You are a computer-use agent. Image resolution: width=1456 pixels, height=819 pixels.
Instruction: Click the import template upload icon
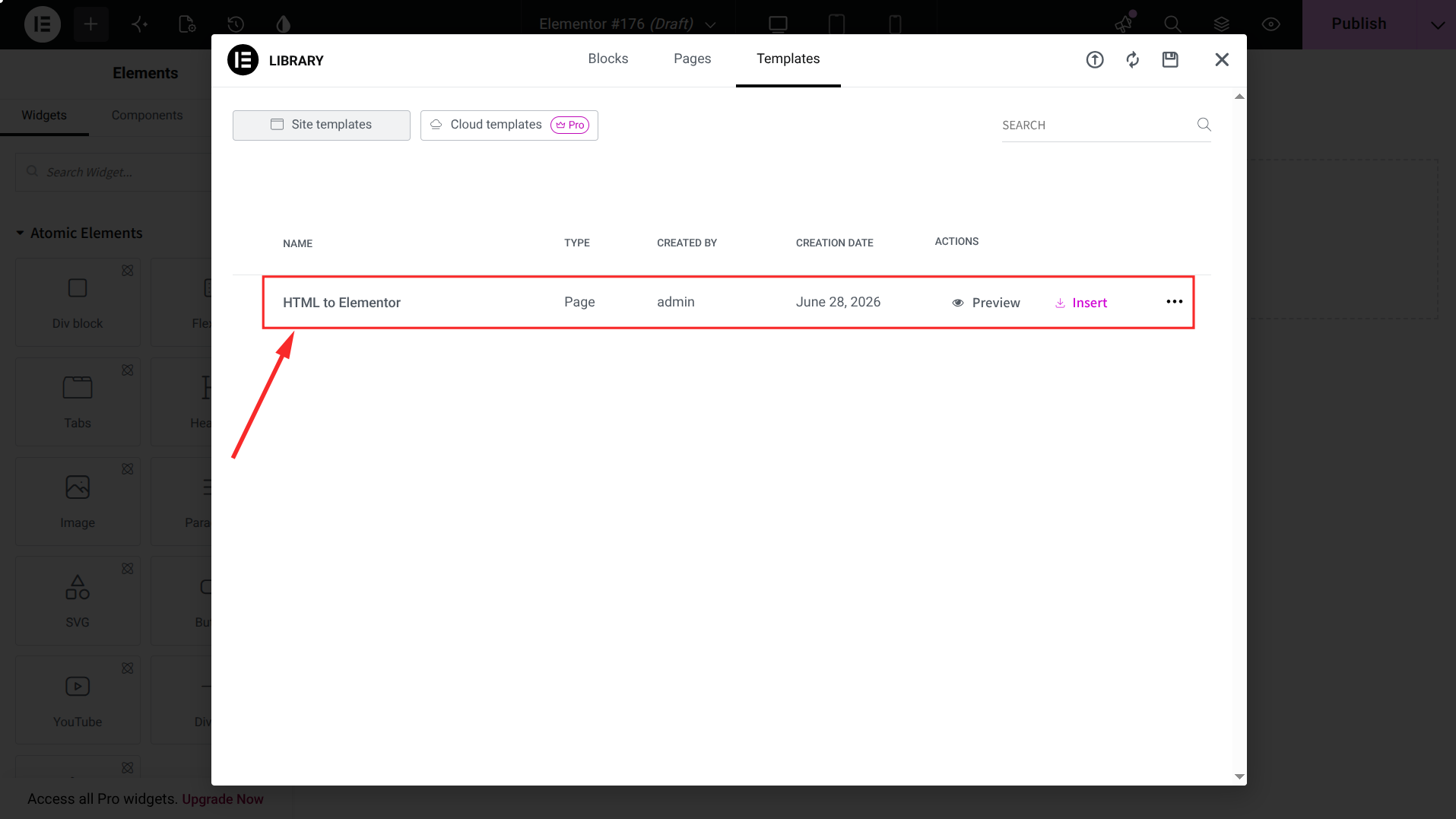point(1095,59)
